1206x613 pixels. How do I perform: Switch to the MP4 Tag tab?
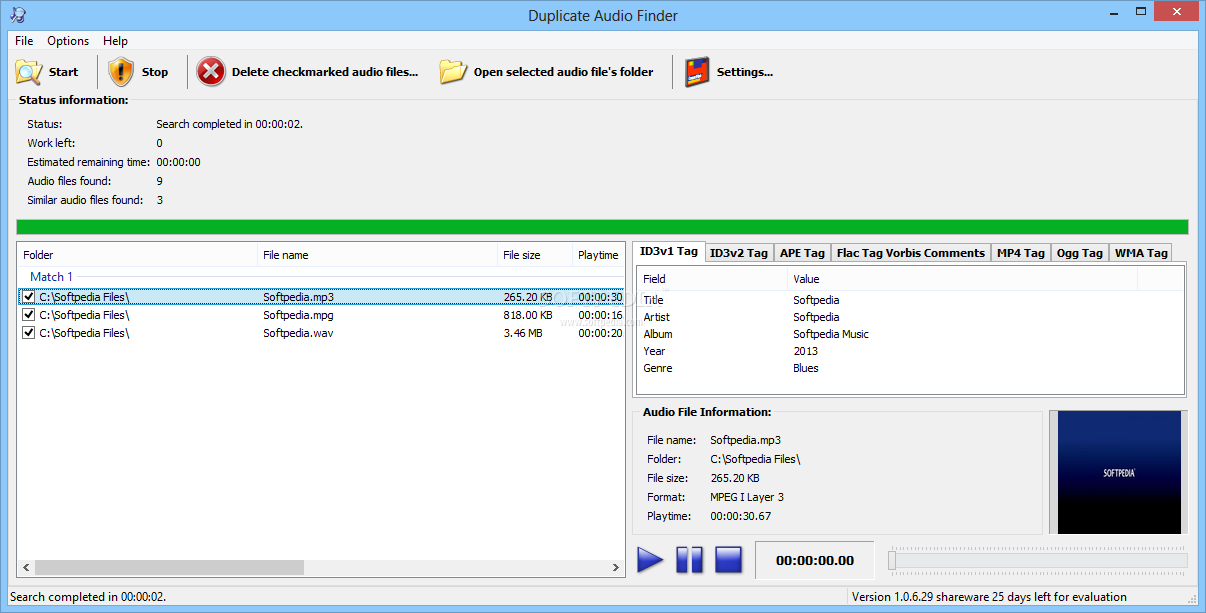pyautogui.click(x=1020, y=253)
